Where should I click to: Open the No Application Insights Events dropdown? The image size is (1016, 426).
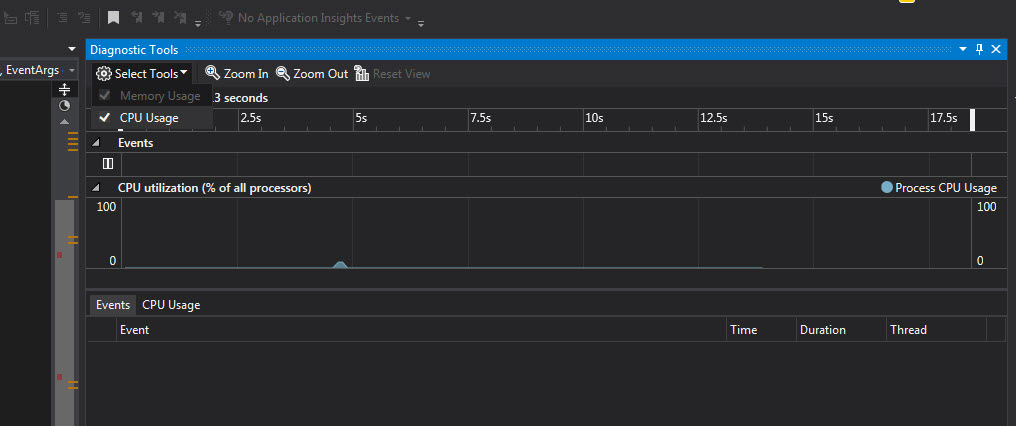408,18
